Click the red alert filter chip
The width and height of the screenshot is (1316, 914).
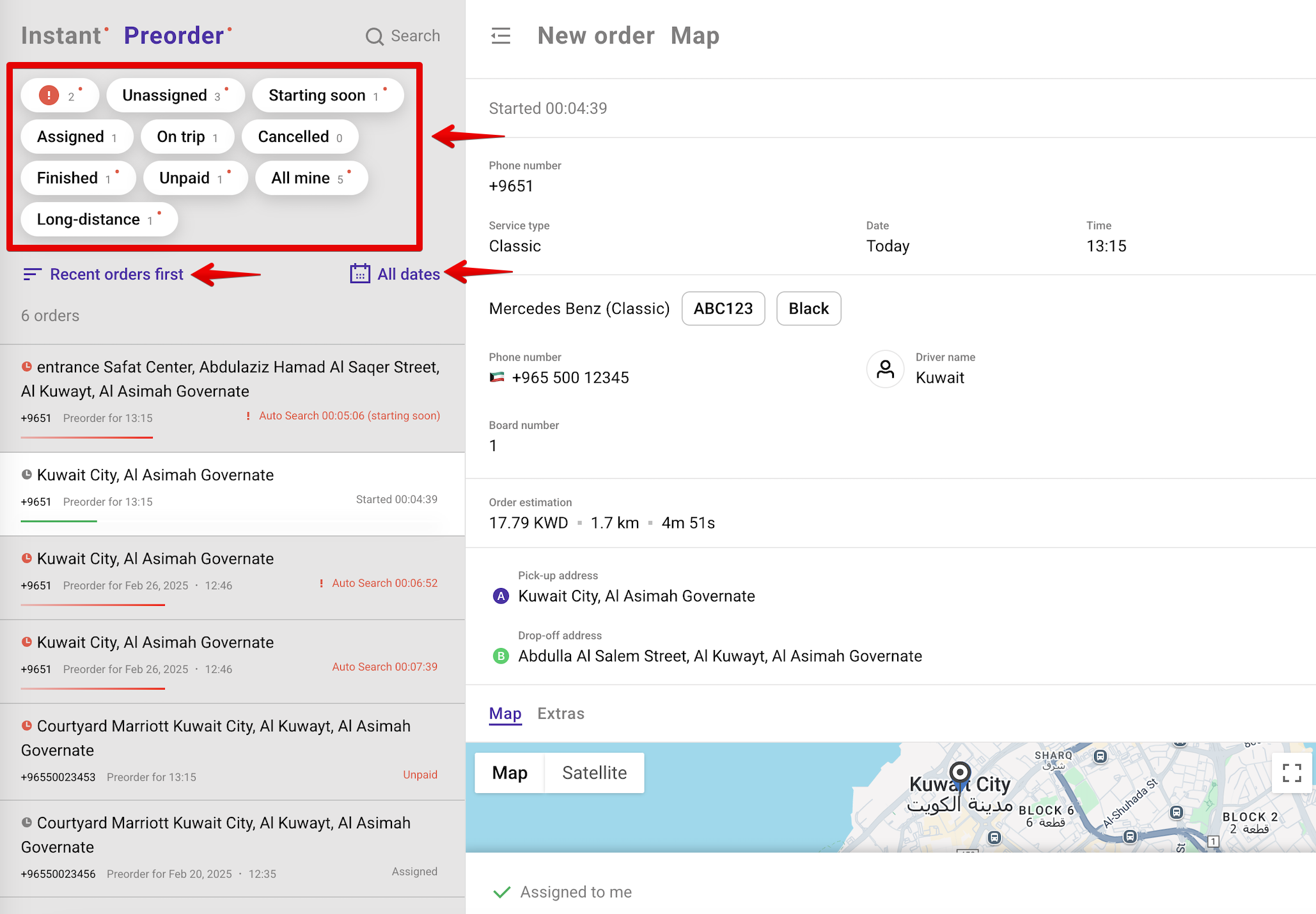59,96
